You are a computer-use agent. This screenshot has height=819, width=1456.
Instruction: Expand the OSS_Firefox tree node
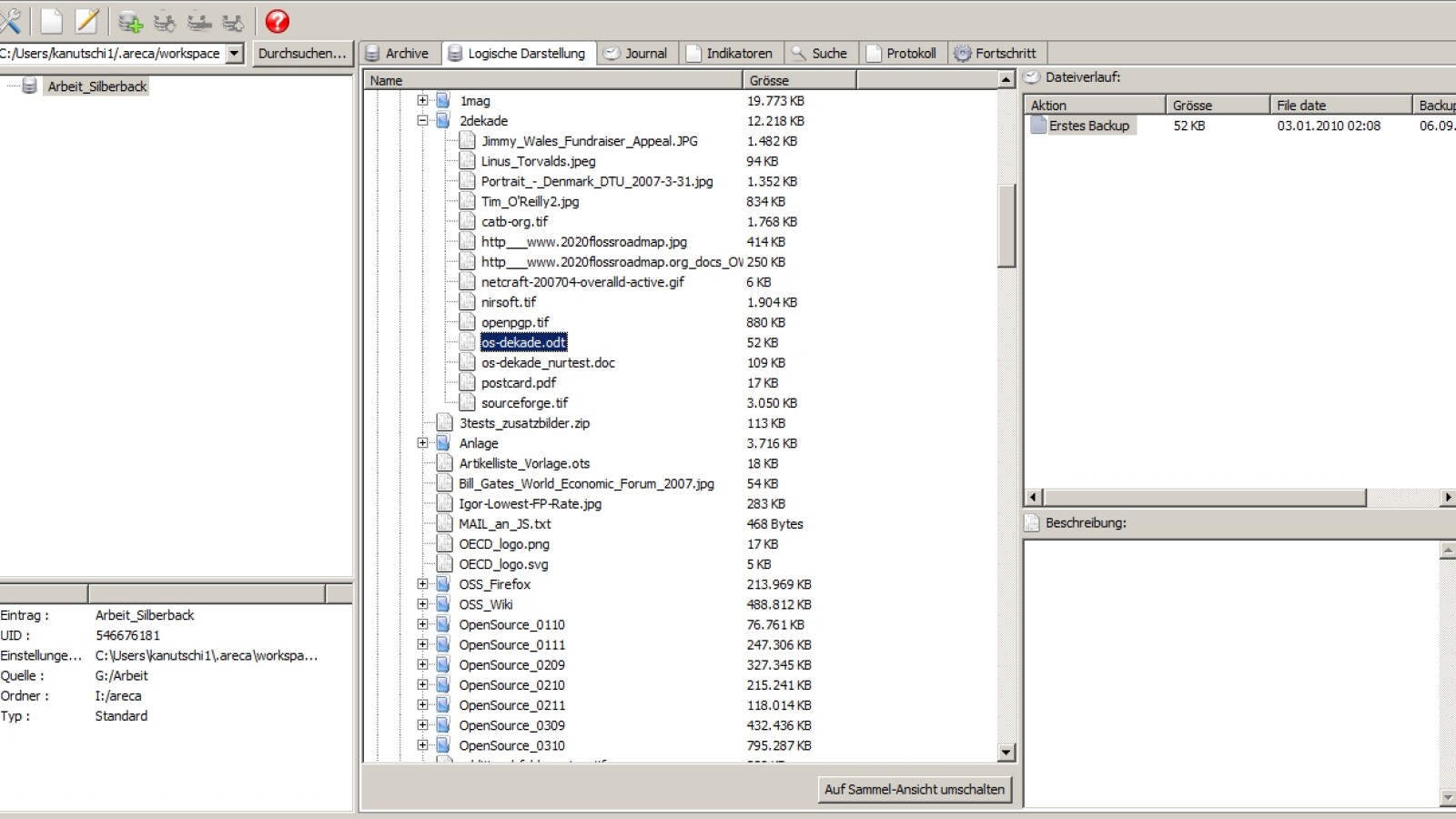pos(421,584)
